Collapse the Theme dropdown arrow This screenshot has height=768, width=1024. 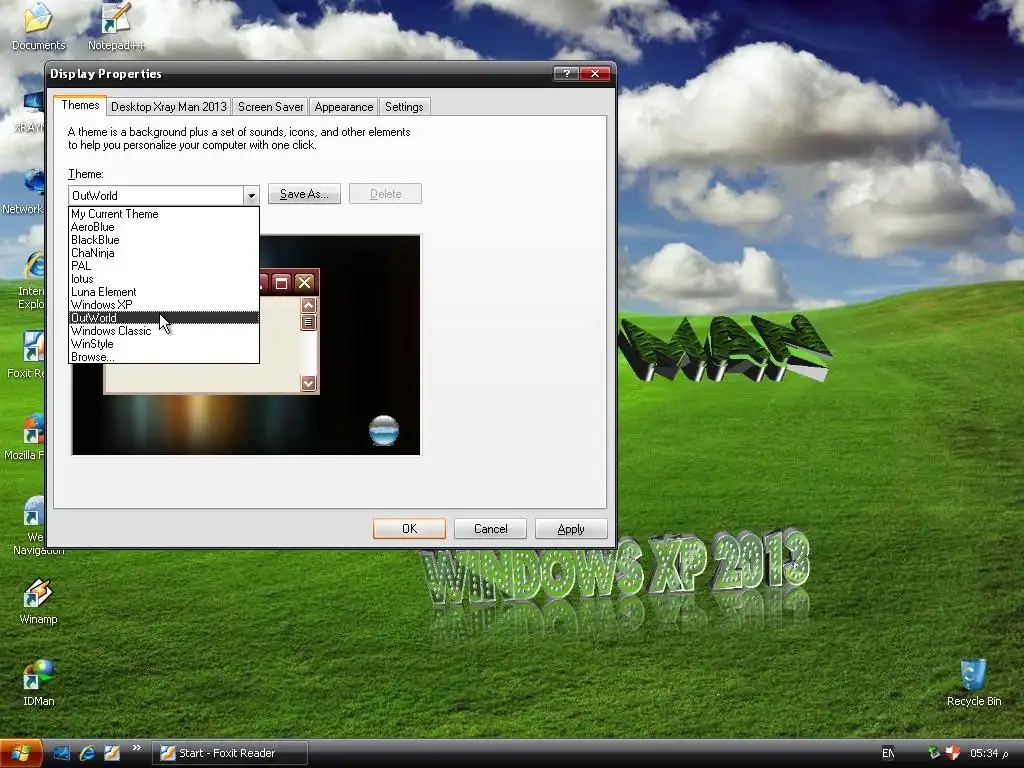[x=251, y=195]
